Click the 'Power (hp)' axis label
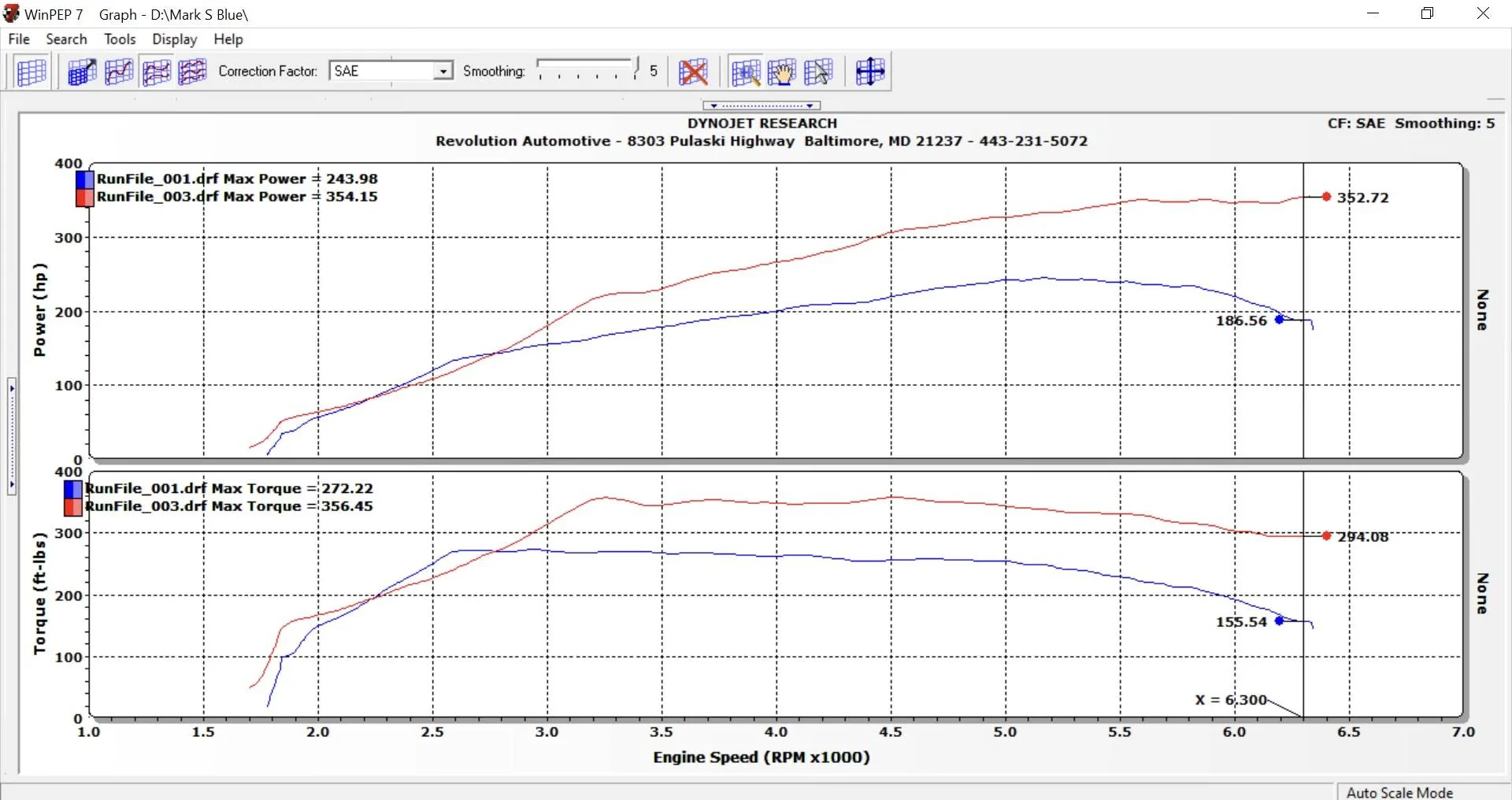 pos(39,309)
